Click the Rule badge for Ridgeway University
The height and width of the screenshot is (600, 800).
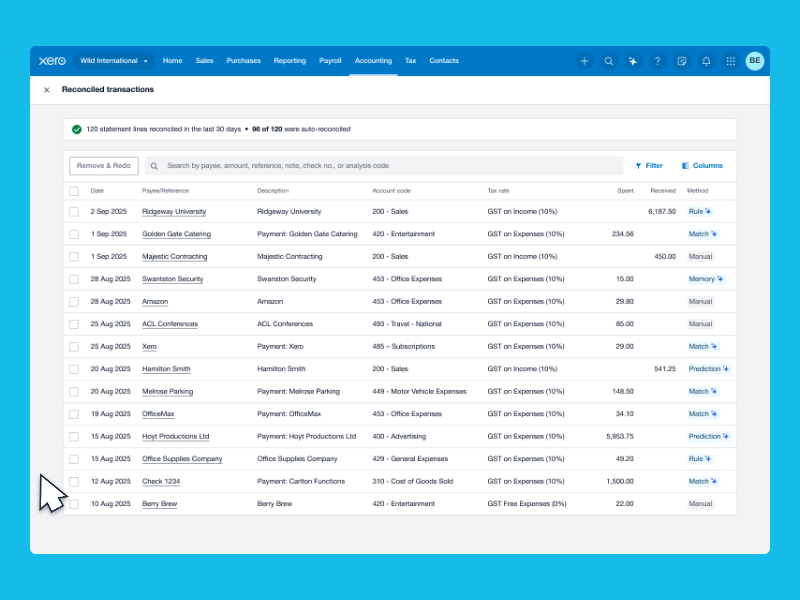click(700, 211)
